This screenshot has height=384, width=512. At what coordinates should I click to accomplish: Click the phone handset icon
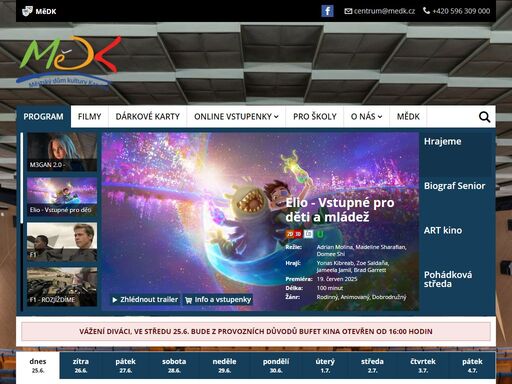click(x=426, y=11)
